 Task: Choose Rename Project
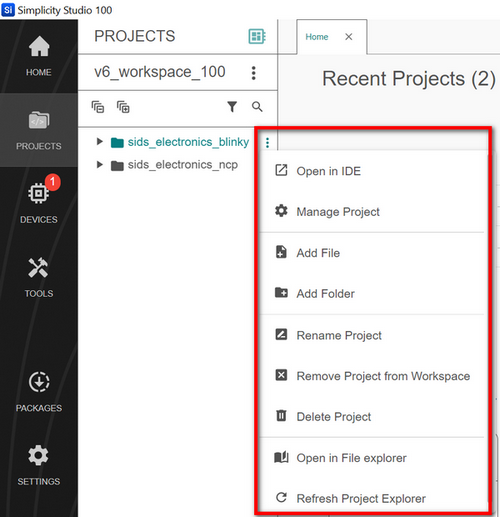[x=372, y=335]
